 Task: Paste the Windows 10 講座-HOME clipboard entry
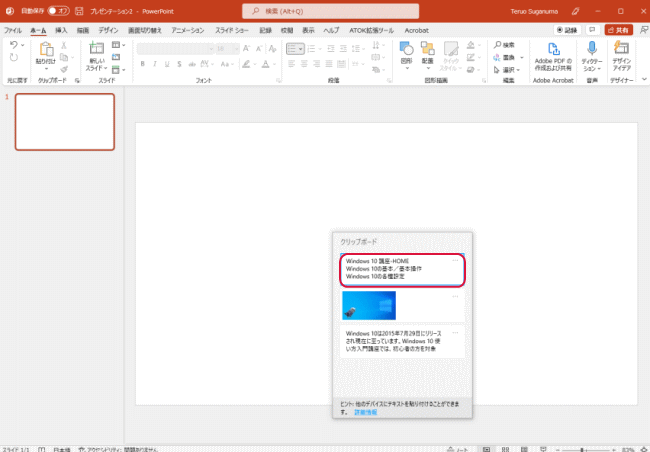pos(402,269)
